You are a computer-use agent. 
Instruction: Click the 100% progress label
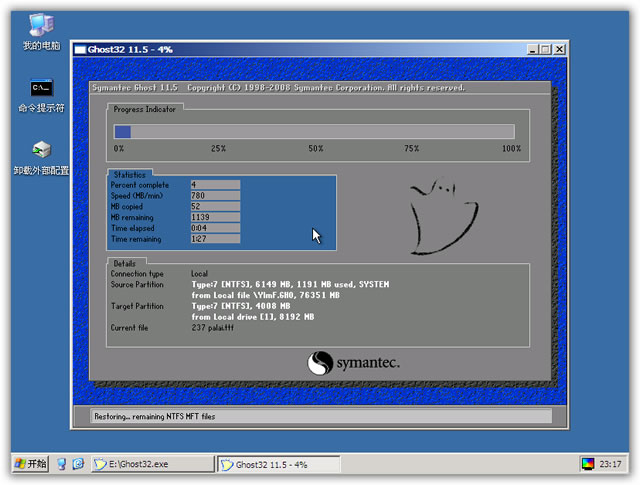coord(511,149)
